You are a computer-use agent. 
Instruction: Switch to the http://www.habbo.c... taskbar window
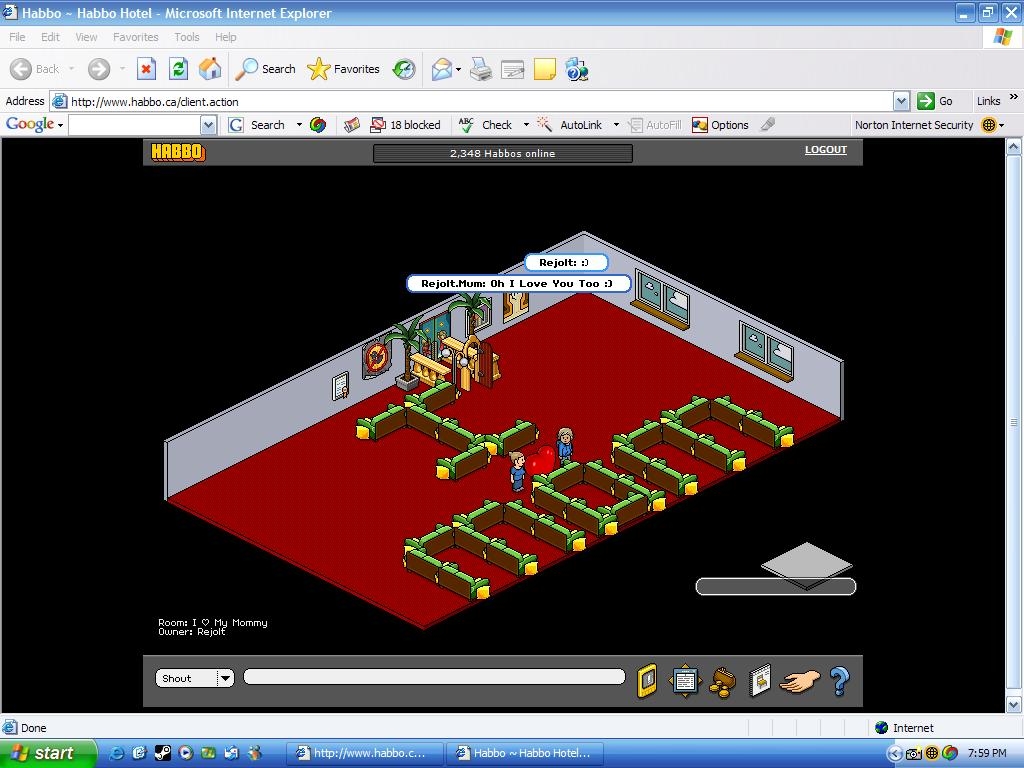click(x=364, y=753)
